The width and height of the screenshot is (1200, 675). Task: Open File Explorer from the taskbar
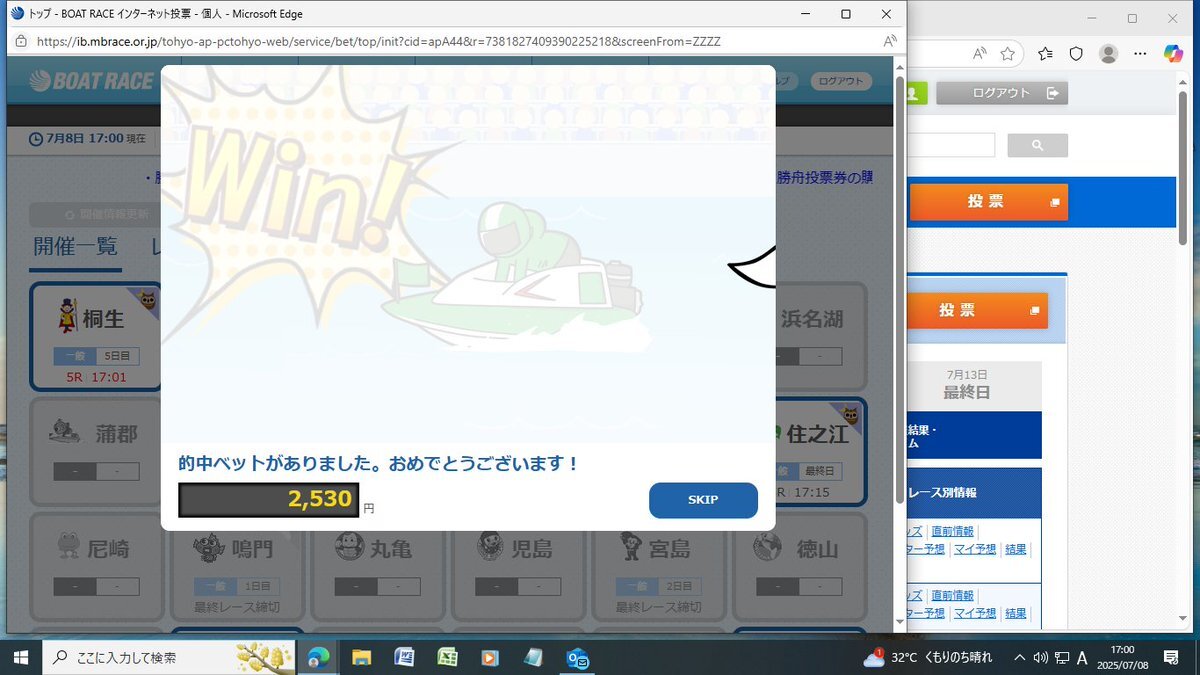[x=361, y=657]
